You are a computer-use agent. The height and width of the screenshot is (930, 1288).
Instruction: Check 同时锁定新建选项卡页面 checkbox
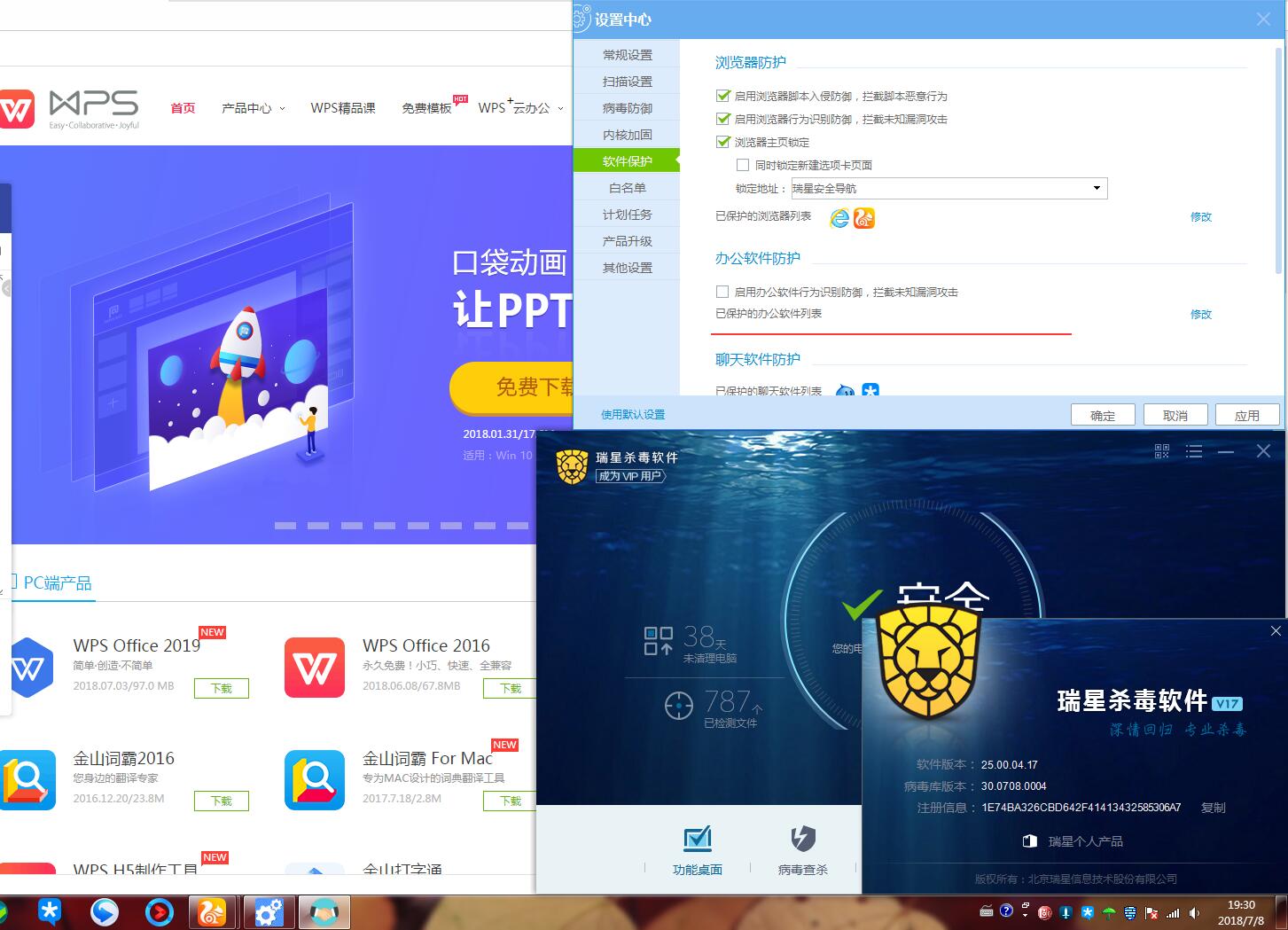743,165
